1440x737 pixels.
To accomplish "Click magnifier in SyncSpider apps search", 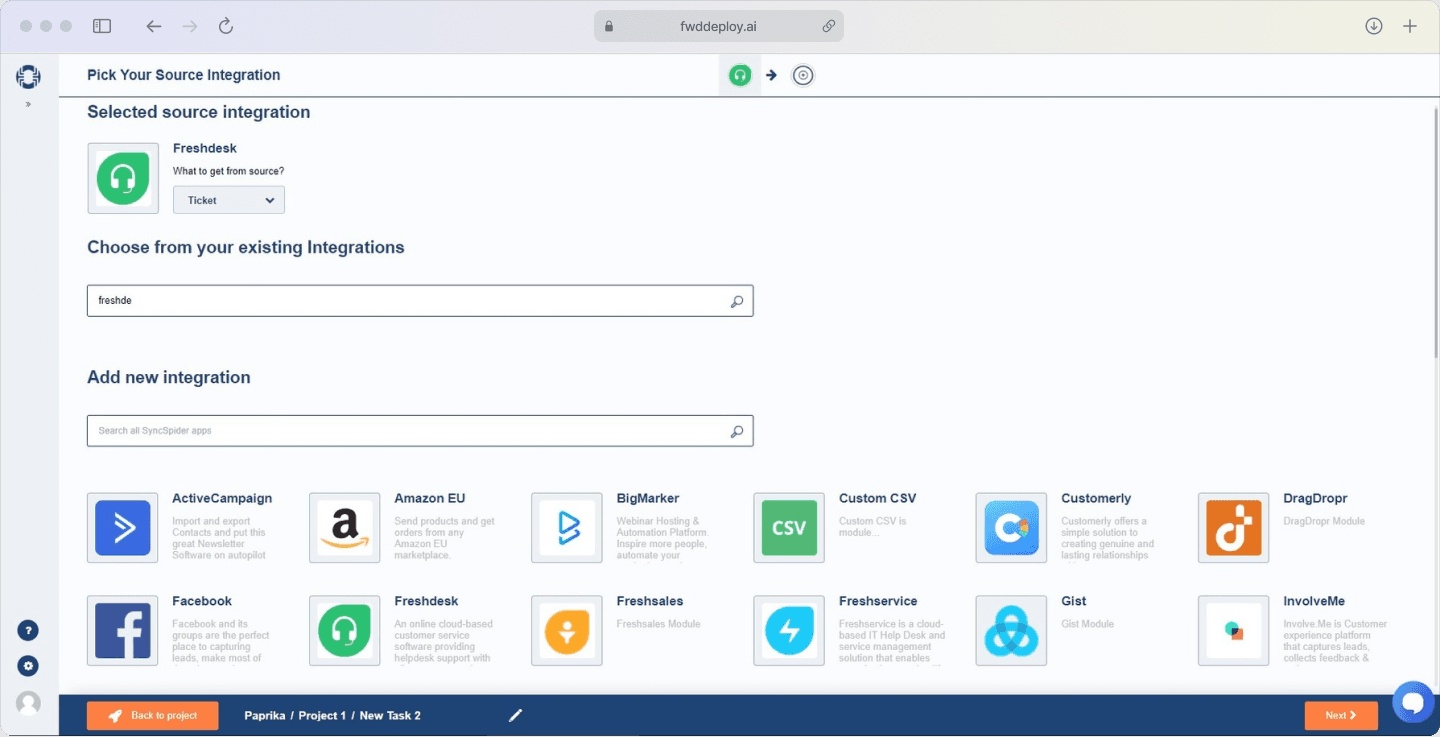I will tap(737, 431).
